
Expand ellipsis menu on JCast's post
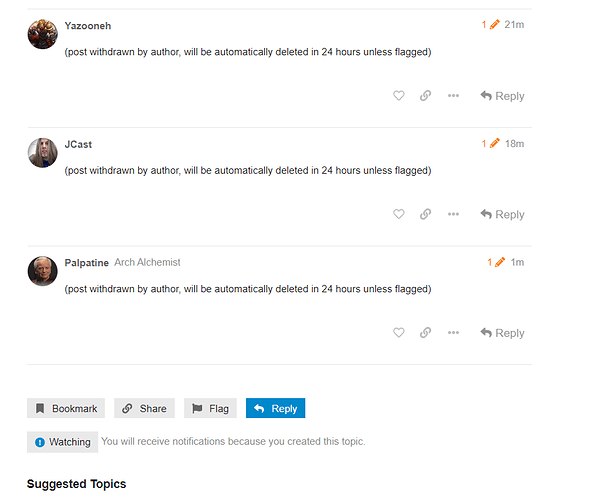(453, 214)
